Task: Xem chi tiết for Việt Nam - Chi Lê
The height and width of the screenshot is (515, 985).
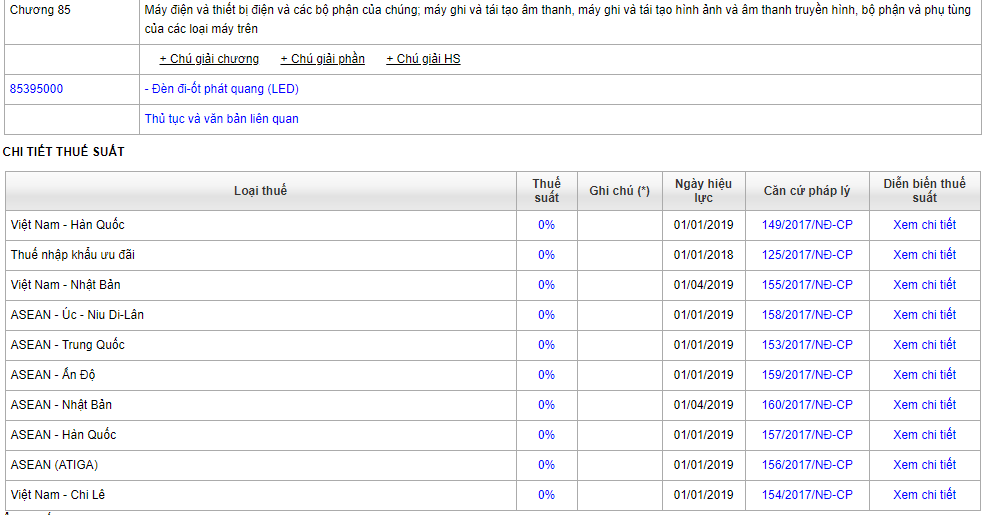Action: 924,495
